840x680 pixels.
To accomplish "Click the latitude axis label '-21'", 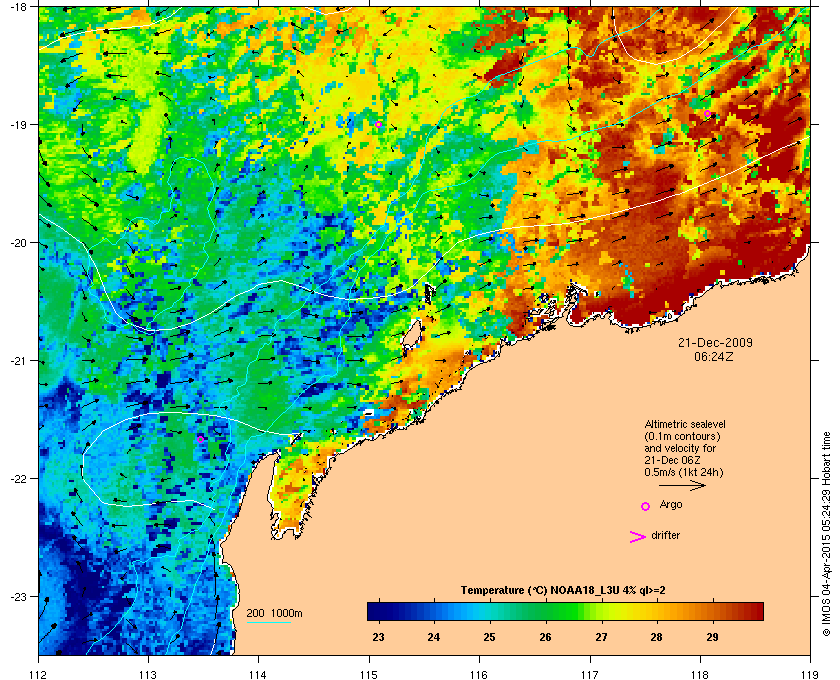I will [x=17, y=361].
